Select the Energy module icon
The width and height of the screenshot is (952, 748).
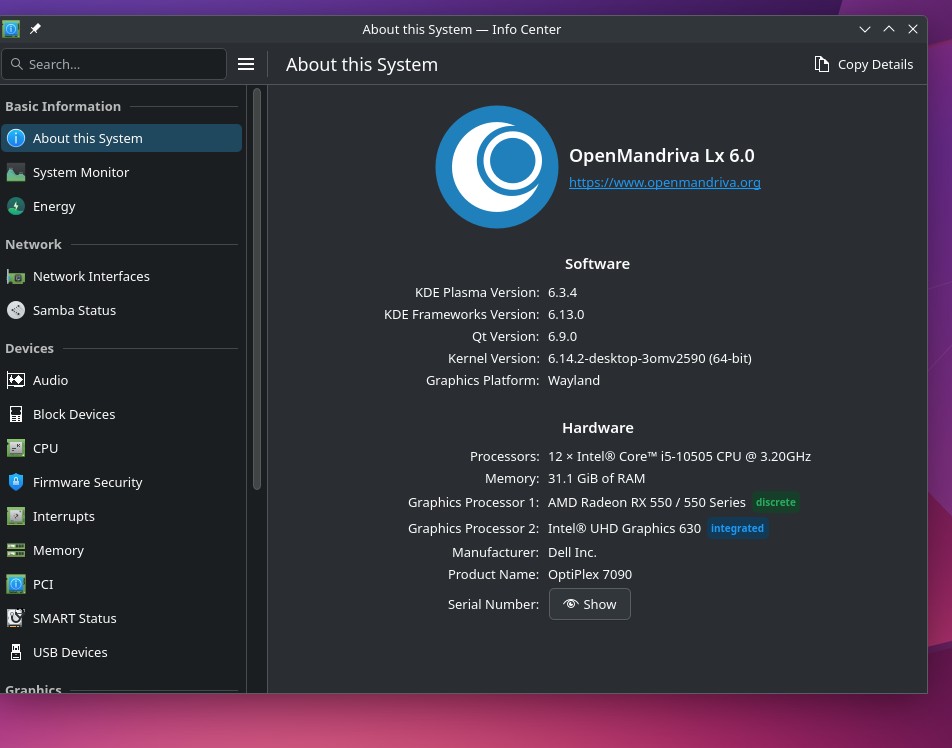(16, 206)
